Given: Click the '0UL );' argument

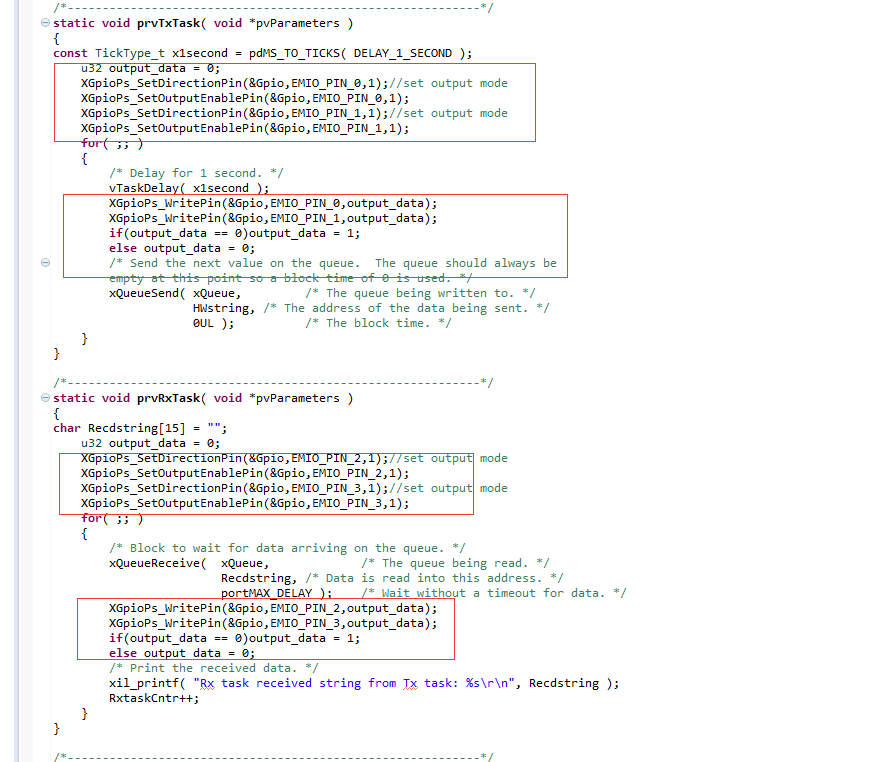Looking at the screenshot, I should [214, 323].
